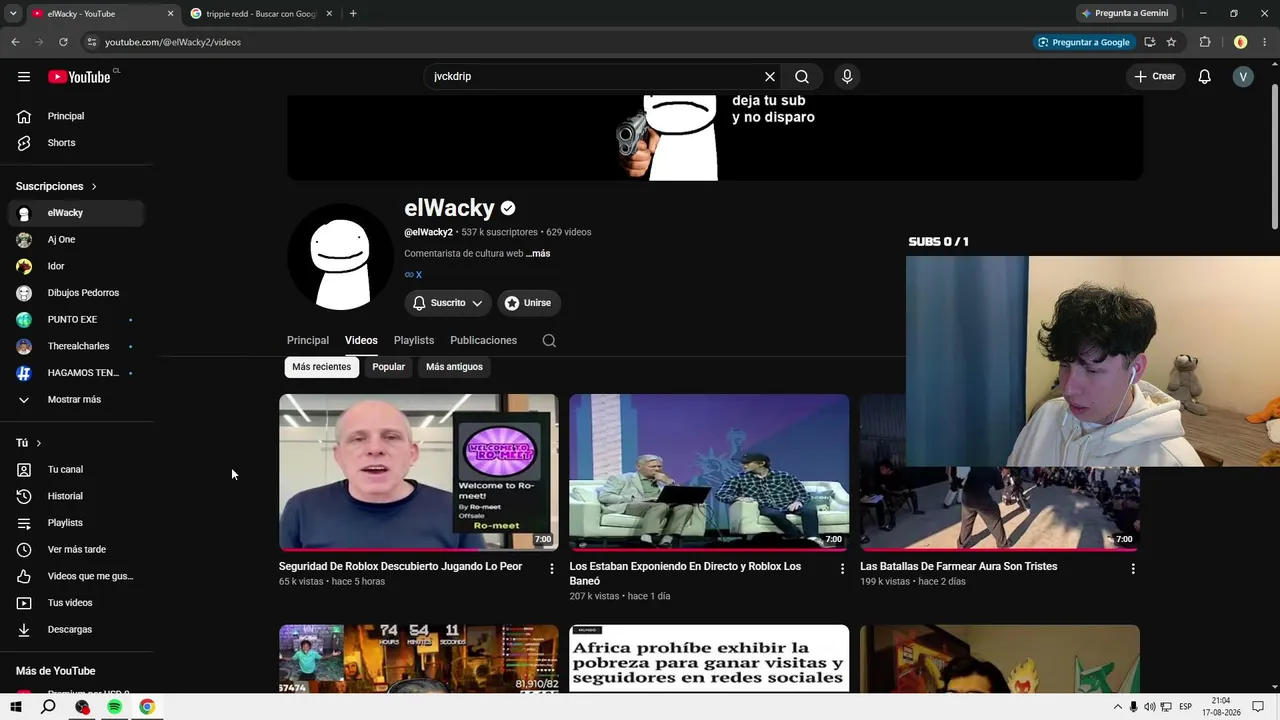The image size is (1280, 720).
Task: Select the Más recientes filter chip
Action: 322,367
